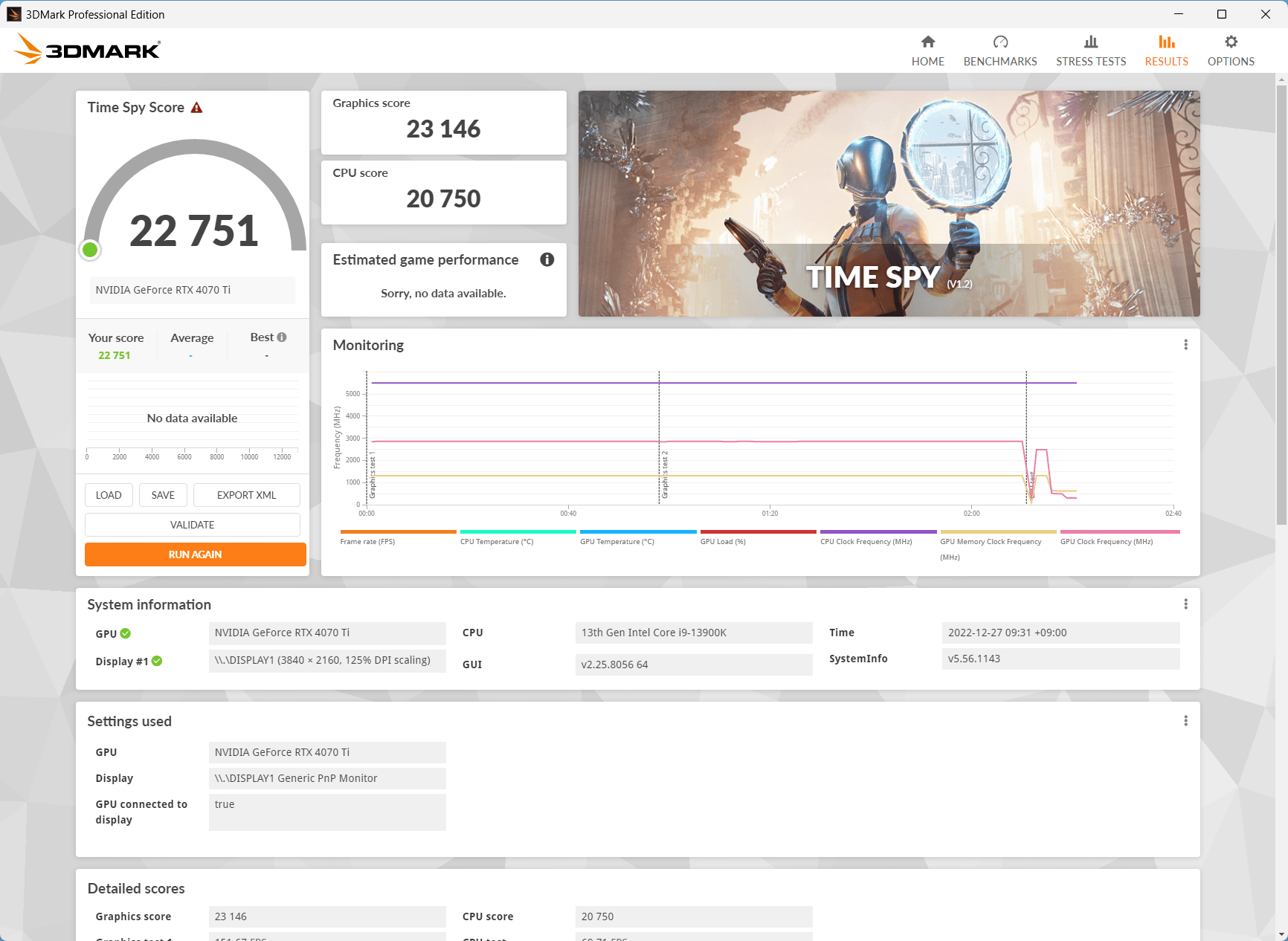
Task: Open the Home tab icon
Action: coord(927,42)
